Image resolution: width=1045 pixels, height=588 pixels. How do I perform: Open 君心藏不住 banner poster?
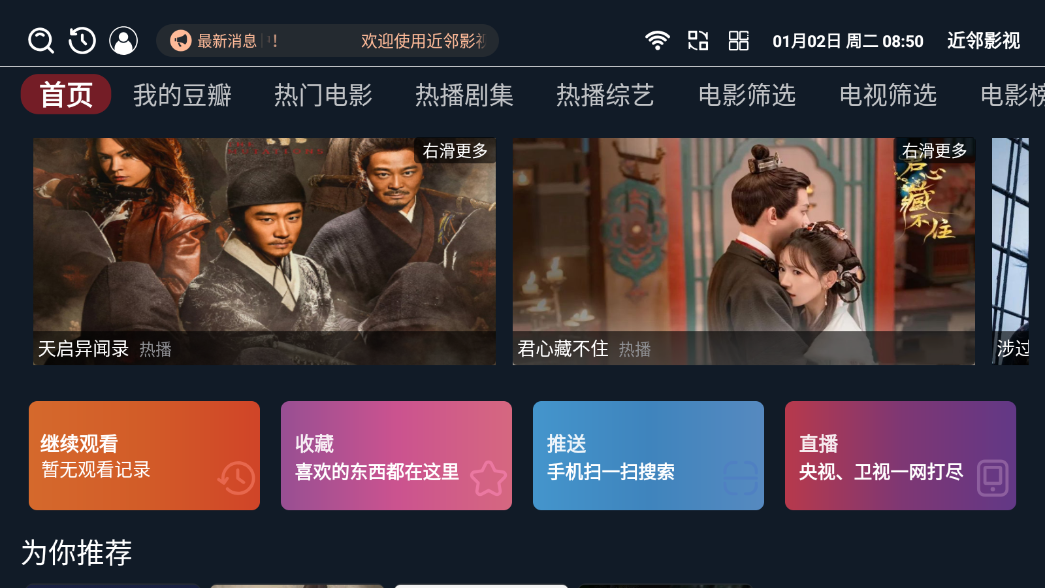click(744, 251)
